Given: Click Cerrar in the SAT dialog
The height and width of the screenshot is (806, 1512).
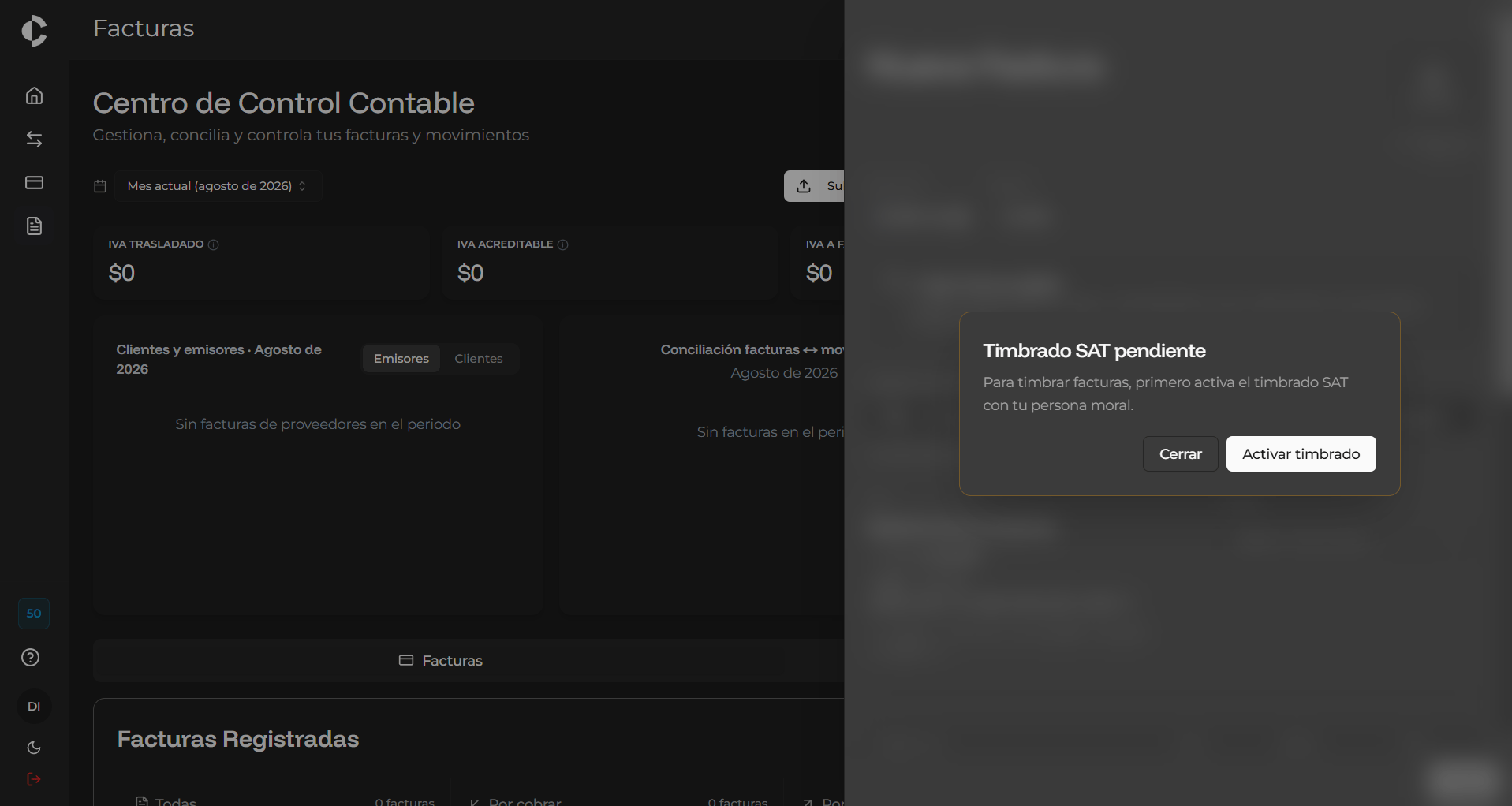Looking at the screenshot, I should (1181, 454).
